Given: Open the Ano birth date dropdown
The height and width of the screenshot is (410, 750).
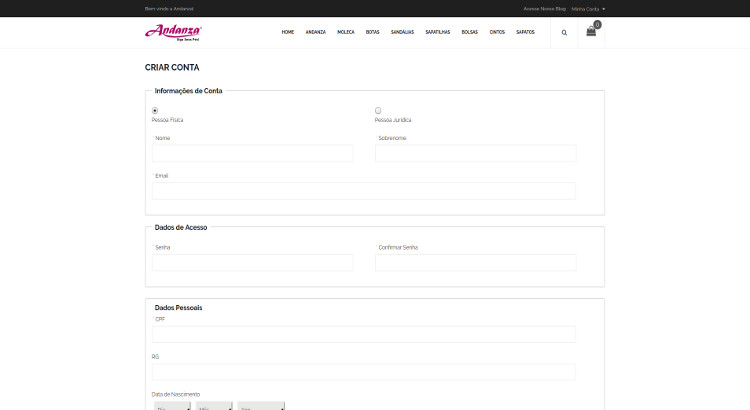Looking at the screenshot, I should 261,406.
